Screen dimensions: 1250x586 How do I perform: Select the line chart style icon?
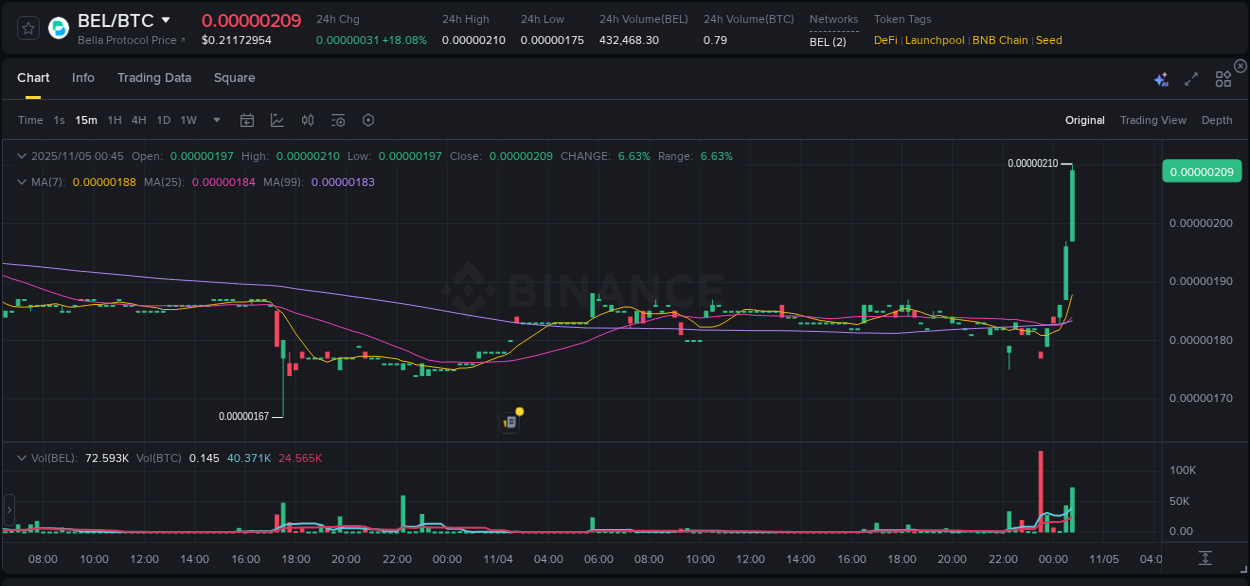[x=277, y=120]
